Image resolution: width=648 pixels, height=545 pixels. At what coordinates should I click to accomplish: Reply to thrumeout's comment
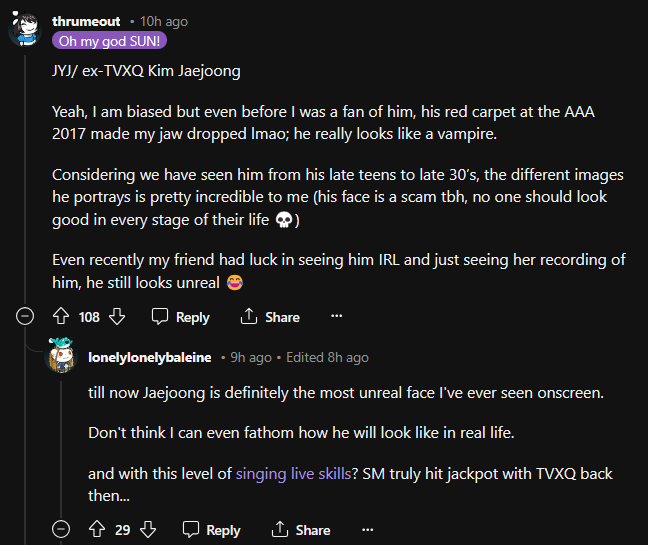pos(180,317)
